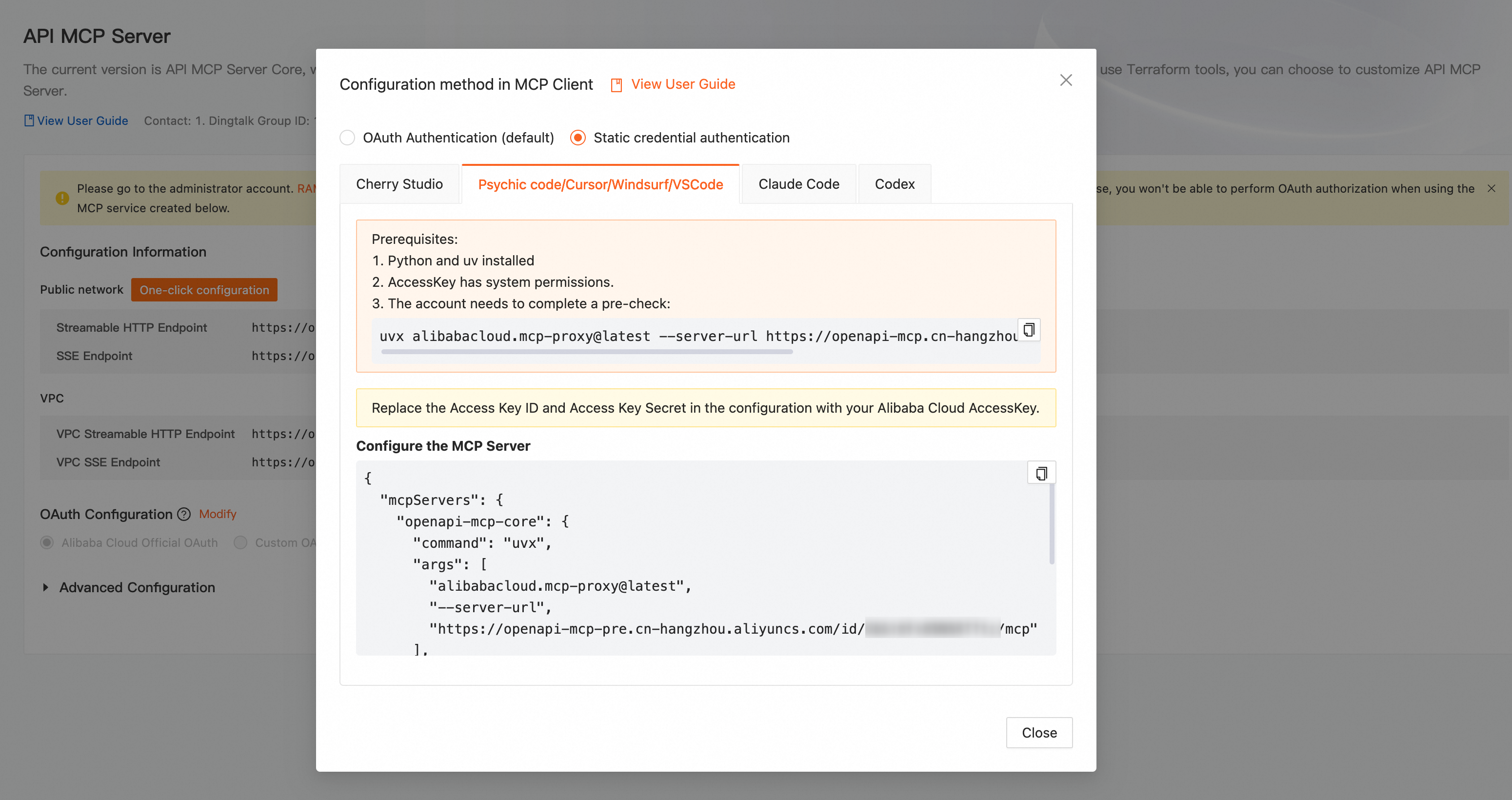Screen dimensions: 1512x800
Task: Click the openapi-mcp-pre server URL line in JSON
Action: [x=733, y=629]
